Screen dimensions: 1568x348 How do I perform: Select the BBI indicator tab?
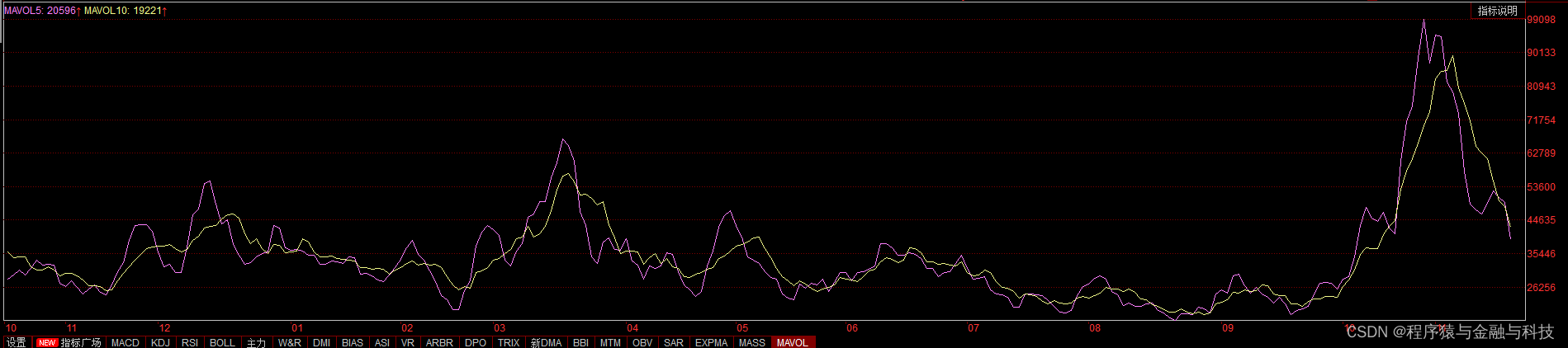point(581,342)
